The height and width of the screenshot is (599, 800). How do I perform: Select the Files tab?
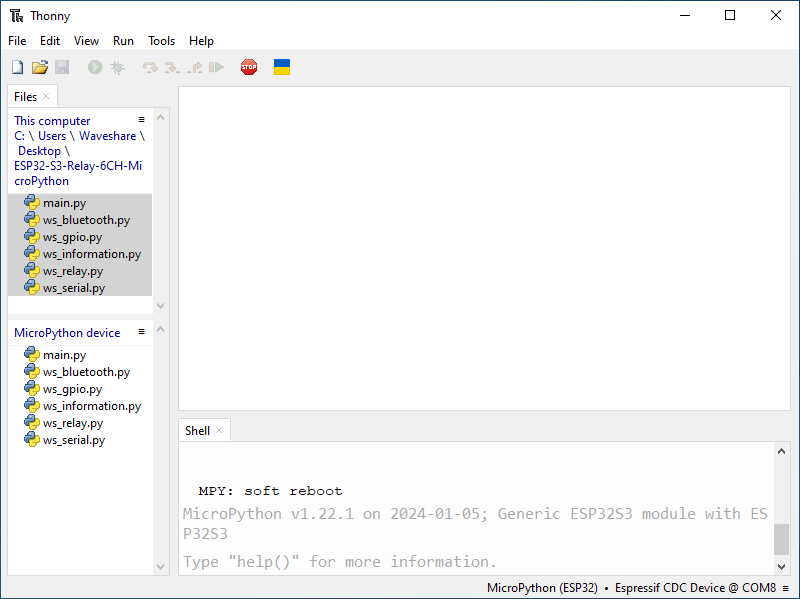pyautogui.click(x=26, y=96)
